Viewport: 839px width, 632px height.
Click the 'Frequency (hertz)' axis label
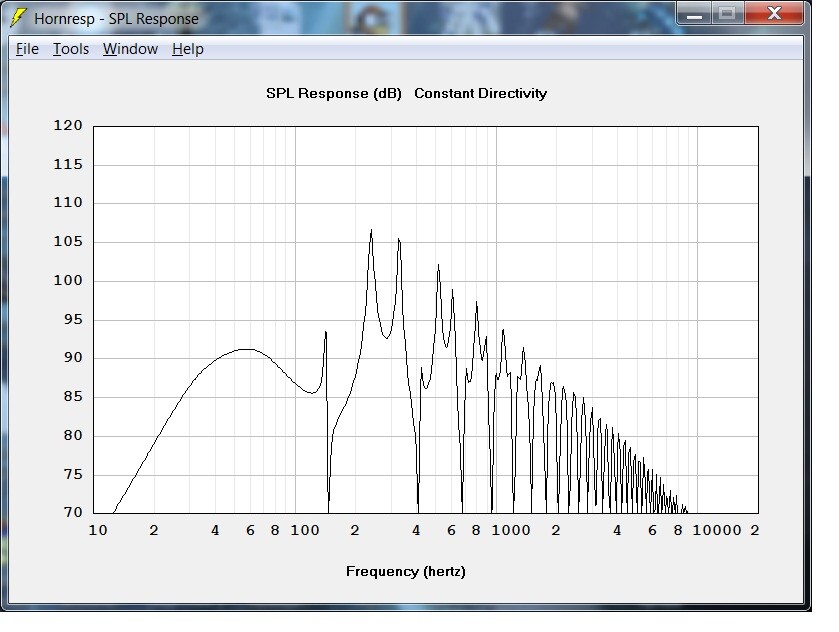click(x=406, y=572)
